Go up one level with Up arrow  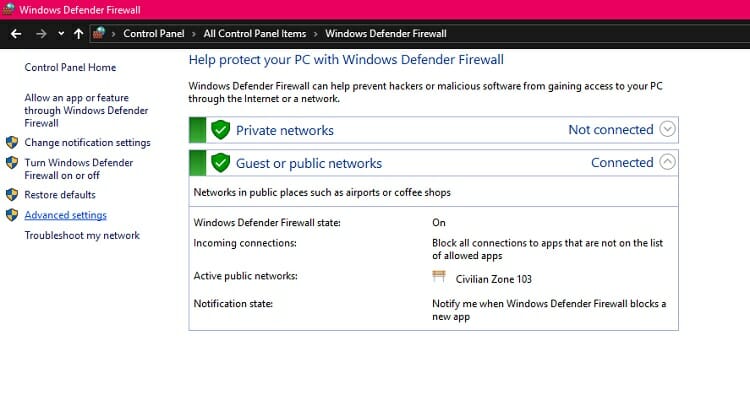click(x=78, y=34)
